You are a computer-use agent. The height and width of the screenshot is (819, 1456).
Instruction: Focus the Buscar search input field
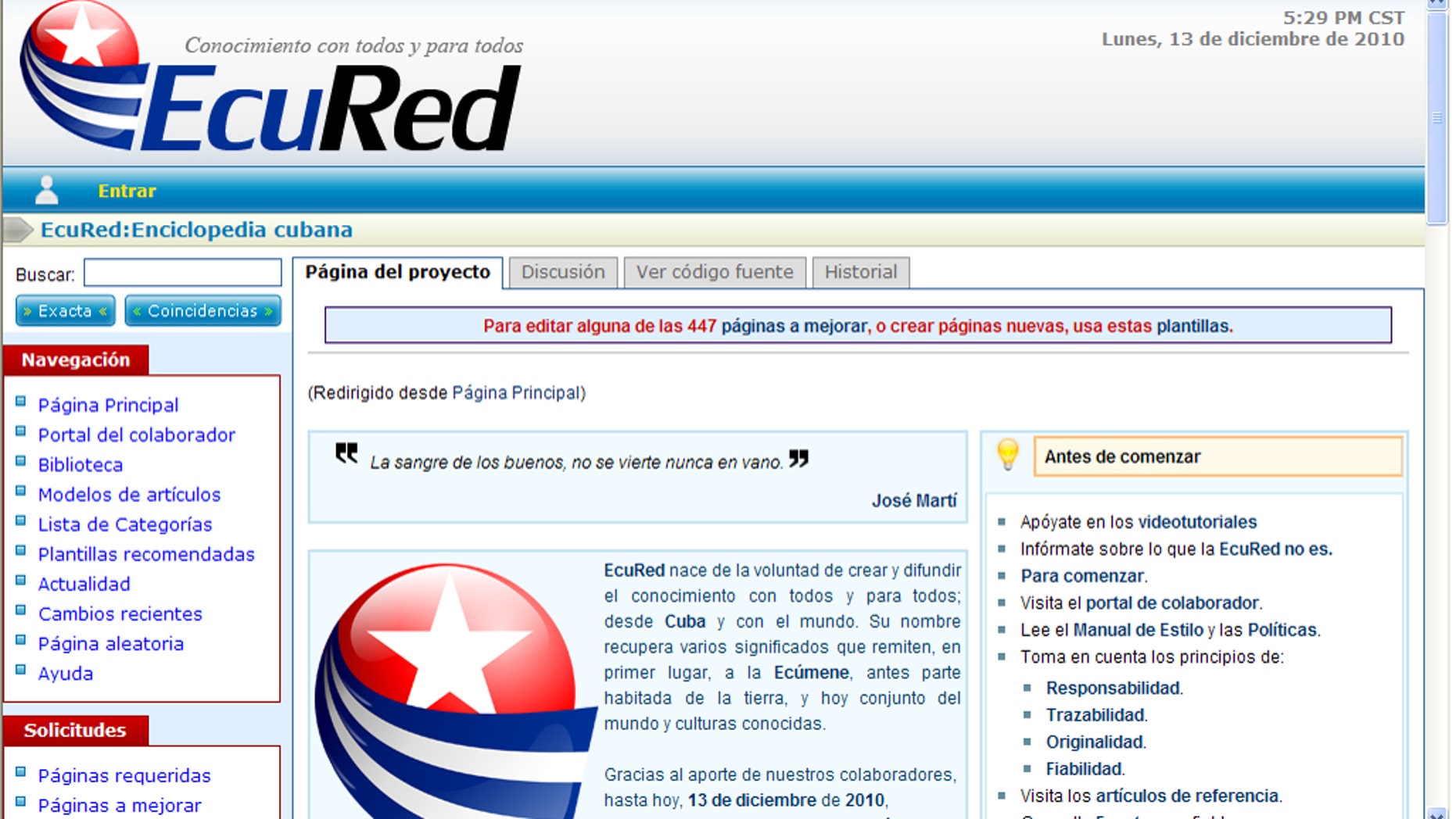click(182, 273)
